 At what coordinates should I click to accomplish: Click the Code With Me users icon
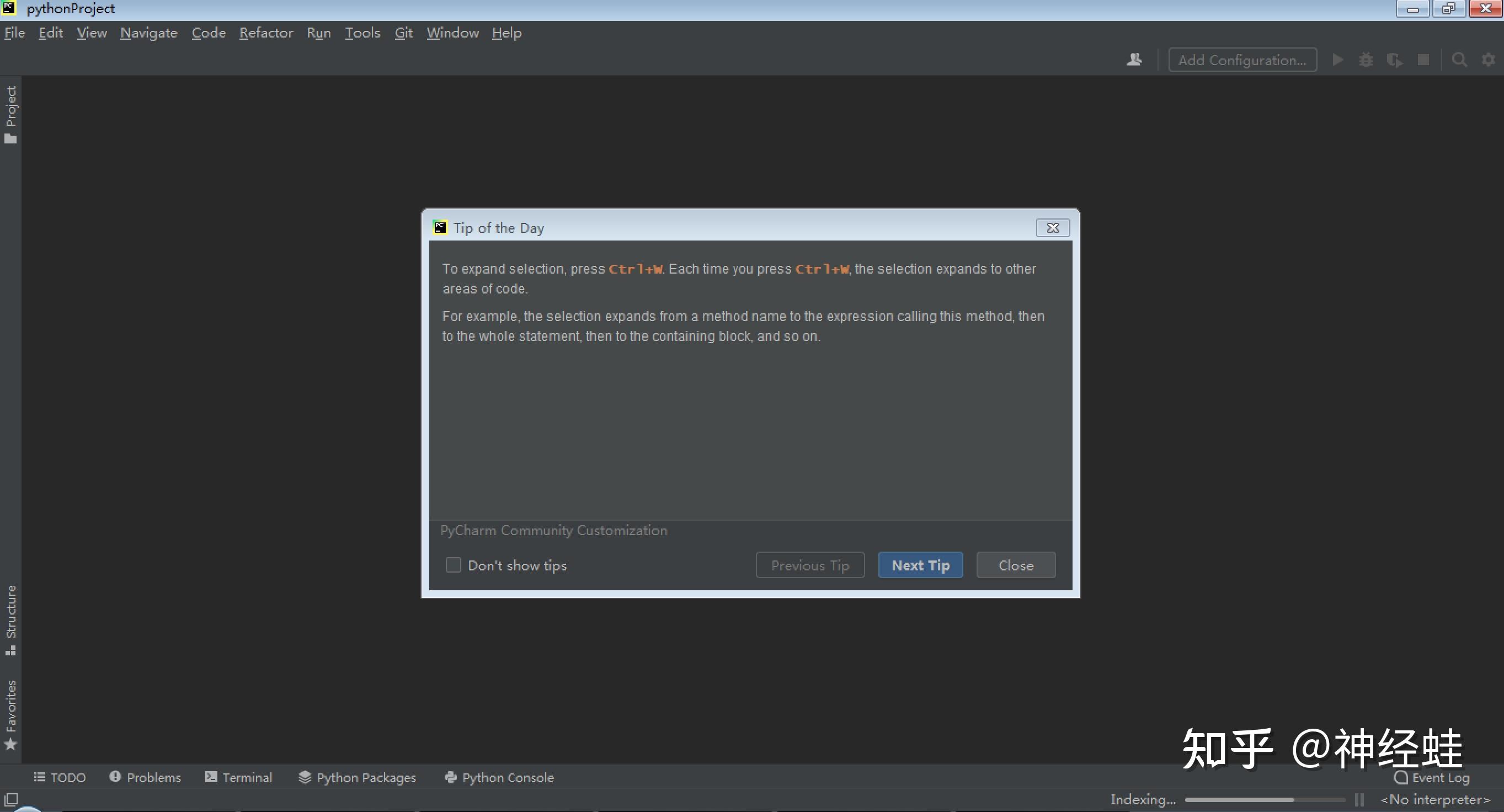click(x=1134, y=60)
